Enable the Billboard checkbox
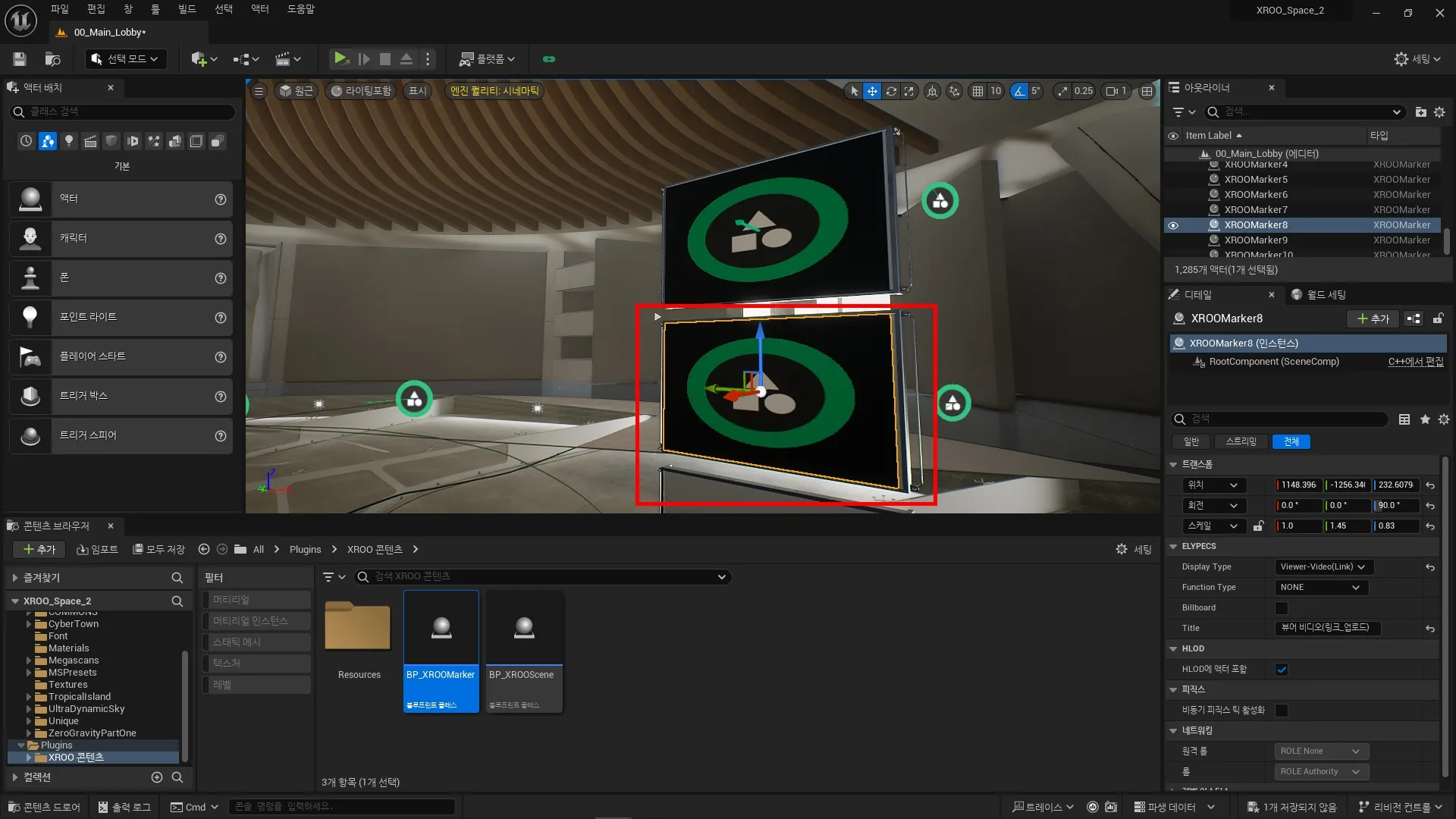This screenshot has height=819, width=1456. click(1282, 608)
